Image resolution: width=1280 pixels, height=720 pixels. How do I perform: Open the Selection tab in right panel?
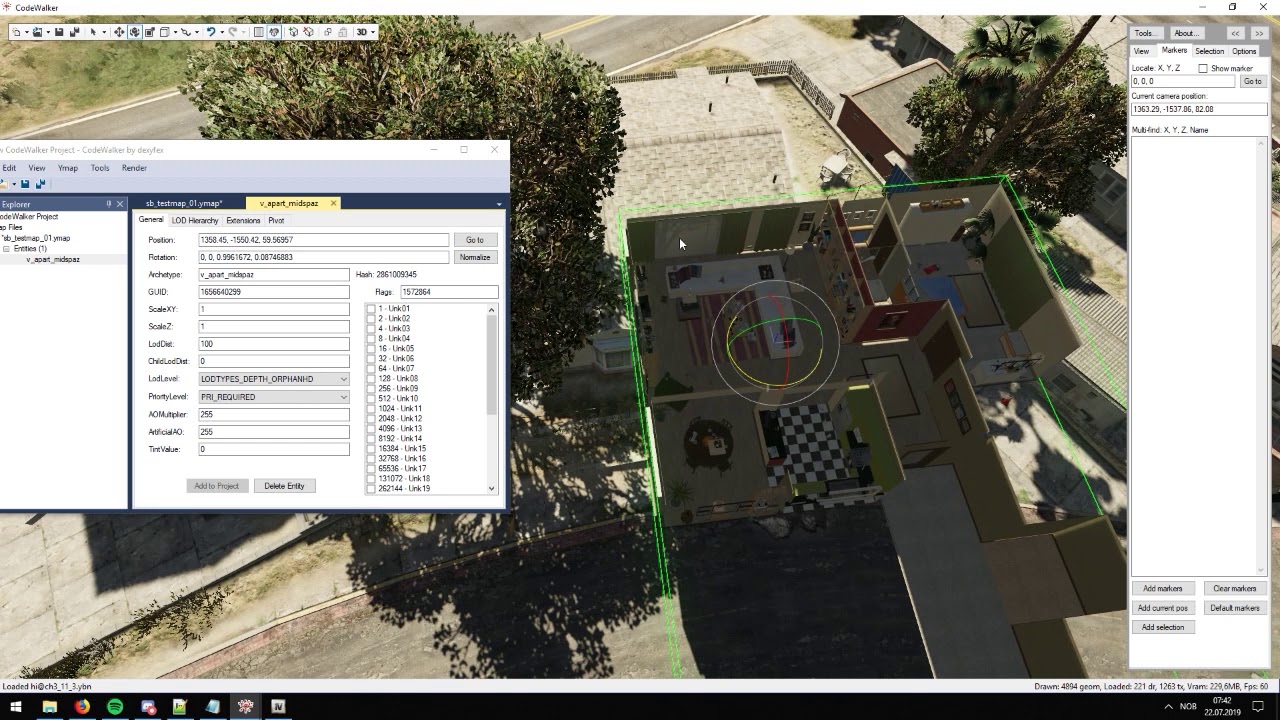(x=1209, y=51)
